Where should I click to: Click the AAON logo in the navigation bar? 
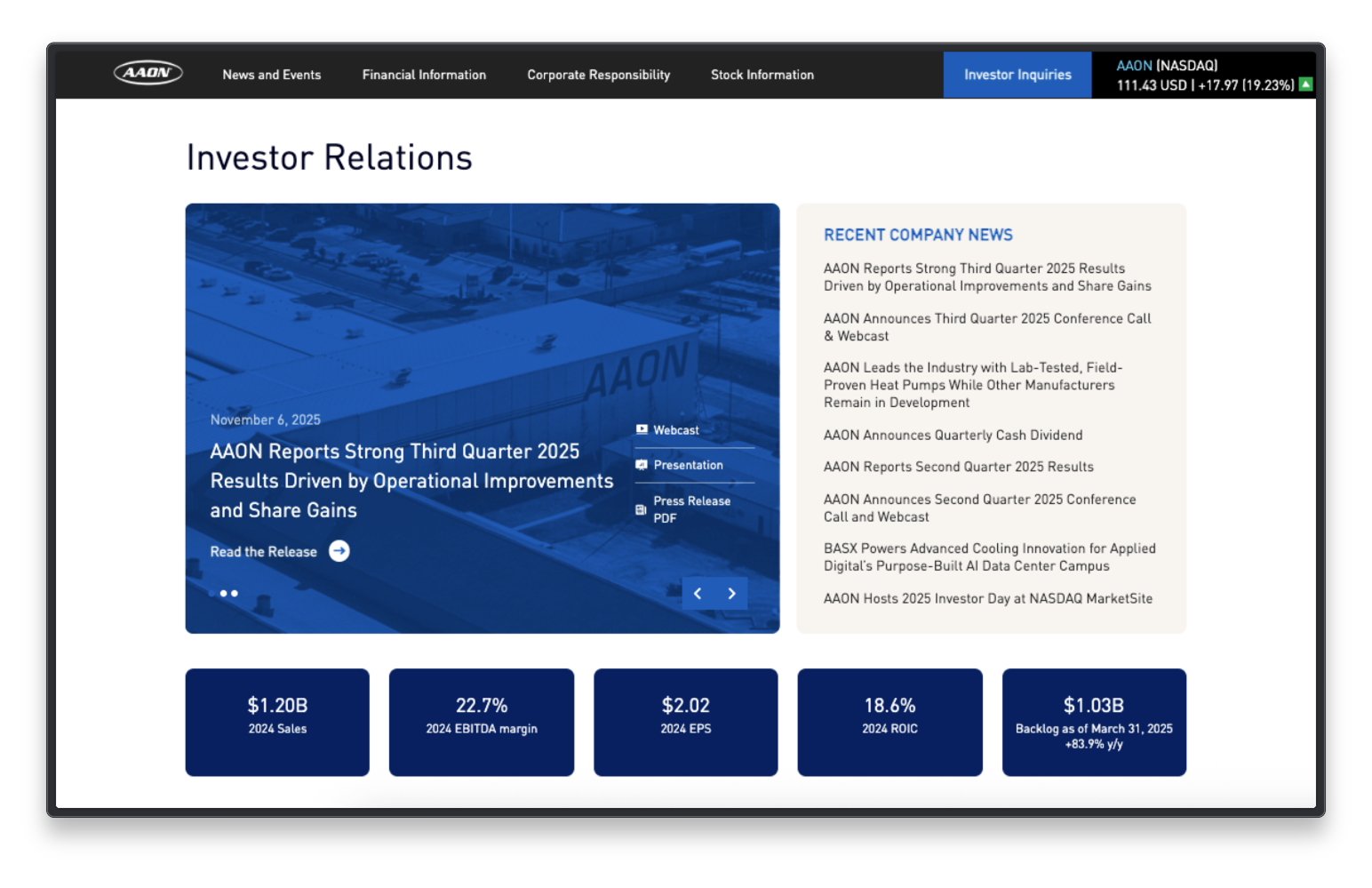point(148,74)
